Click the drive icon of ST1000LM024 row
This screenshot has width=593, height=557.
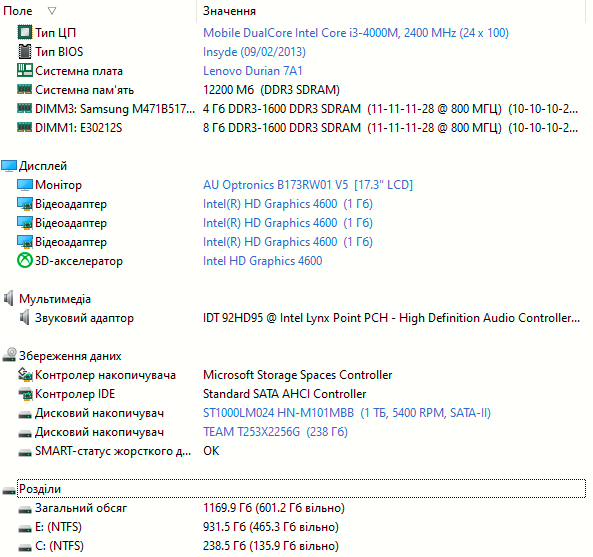25,415
